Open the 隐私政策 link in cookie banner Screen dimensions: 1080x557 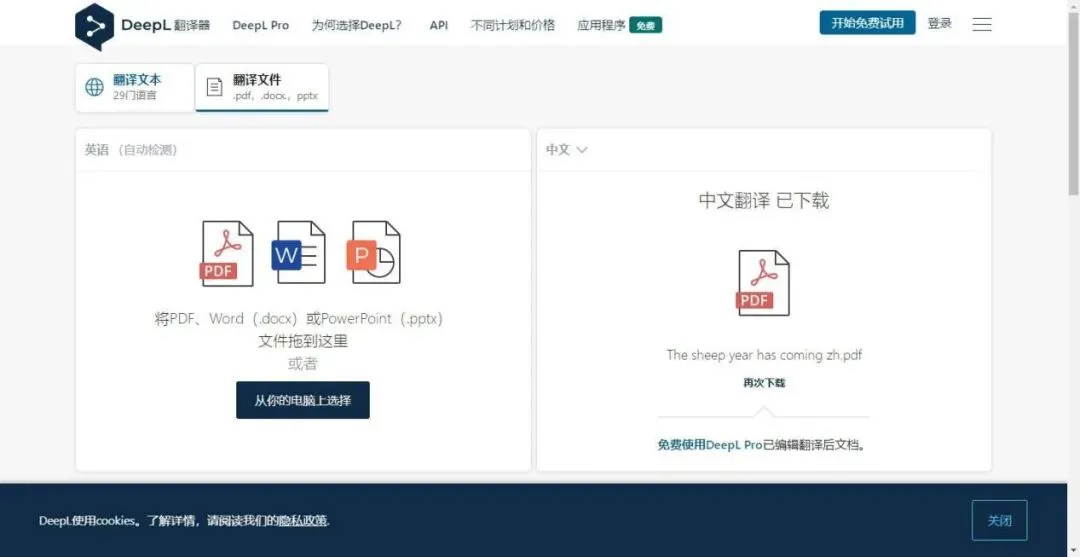302,521
